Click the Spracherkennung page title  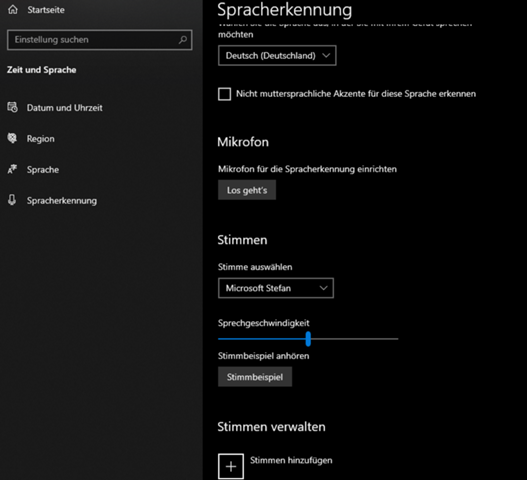[285, 10]
